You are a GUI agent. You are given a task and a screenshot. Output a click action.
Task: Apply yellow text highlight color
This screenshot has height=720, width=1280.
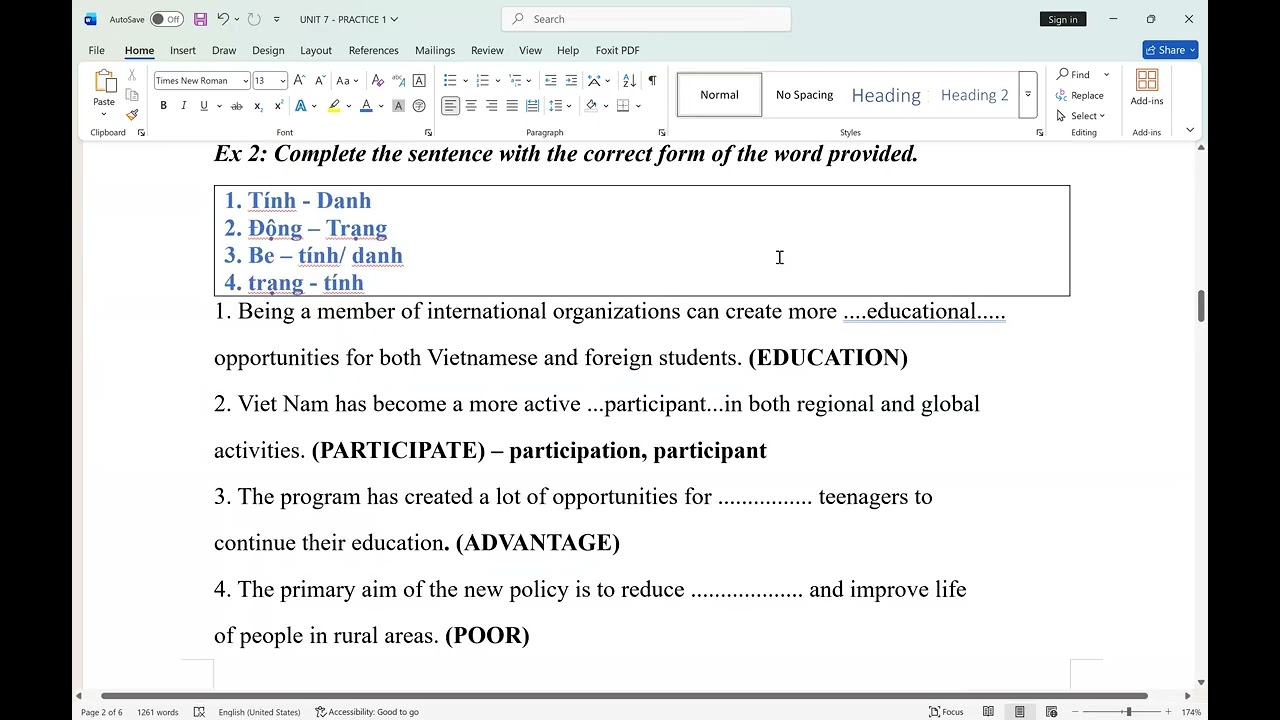click(334, 106)
